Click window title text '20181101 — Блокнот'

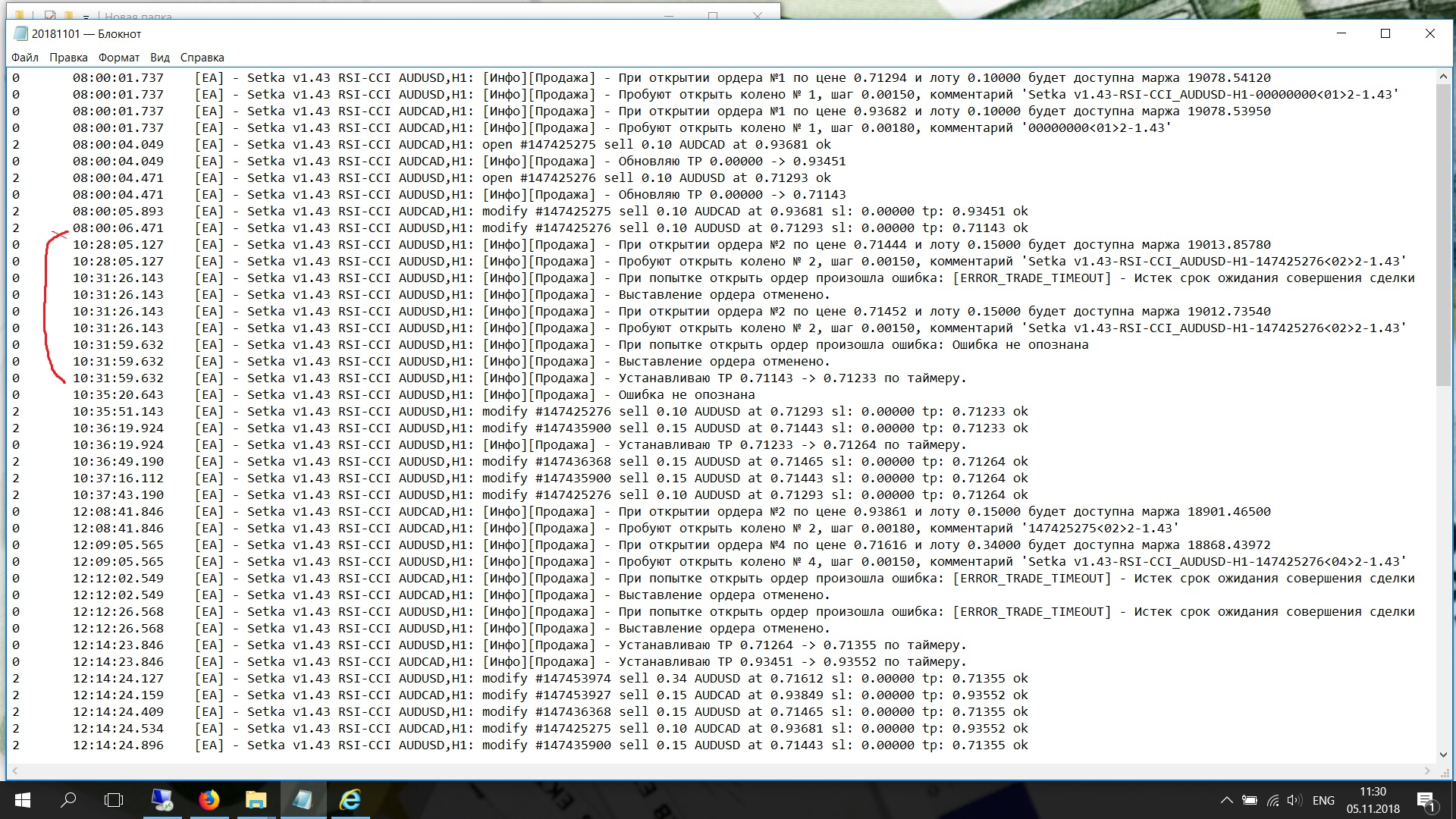pyautogui.click(x=86, y=34)
